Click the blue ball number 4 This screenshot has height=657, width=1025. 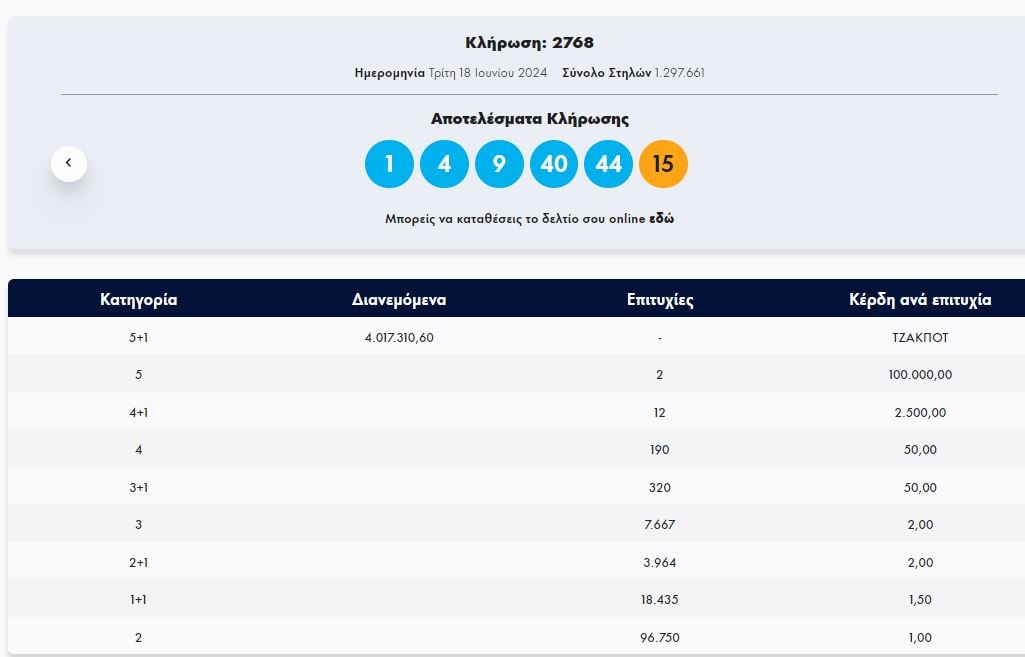click(x=444, y=164)
